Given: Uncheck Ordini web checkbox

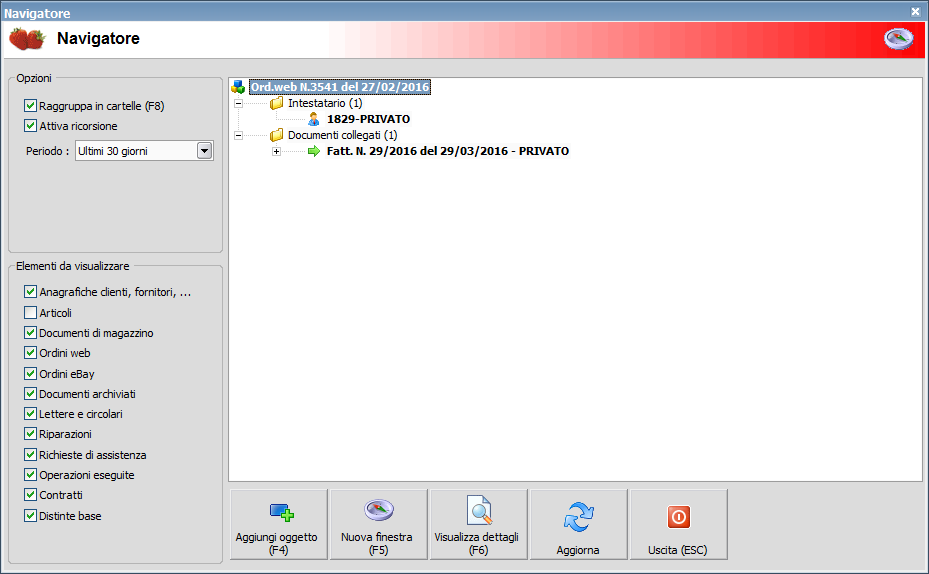Looking at the screenshot, I should [x=30, y=352].
